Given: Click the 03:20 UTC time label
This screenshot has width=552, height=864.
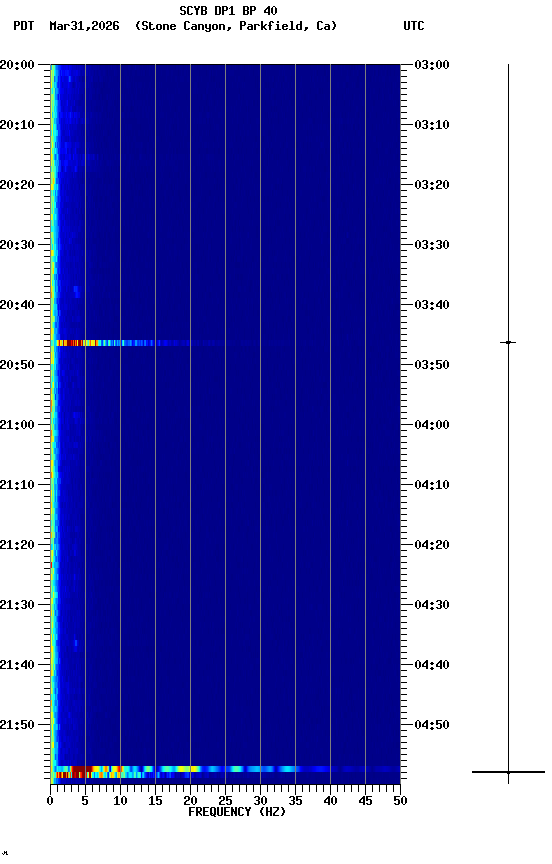Looking at the screenshot, I should coord(432,185).
